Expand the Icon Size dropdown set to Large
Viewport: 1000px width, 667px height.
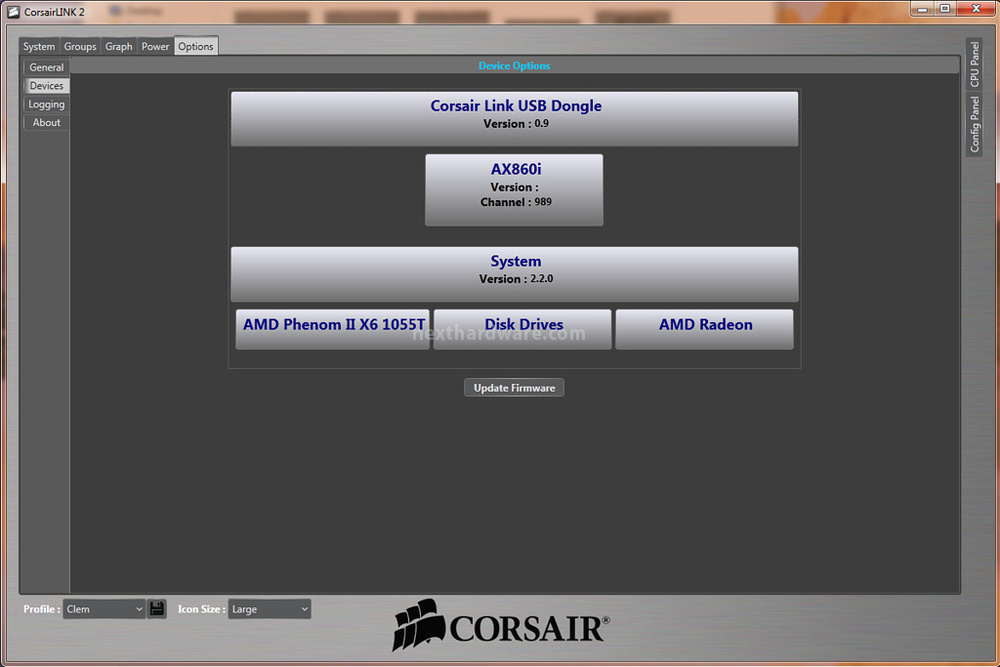tap(270, 609)
